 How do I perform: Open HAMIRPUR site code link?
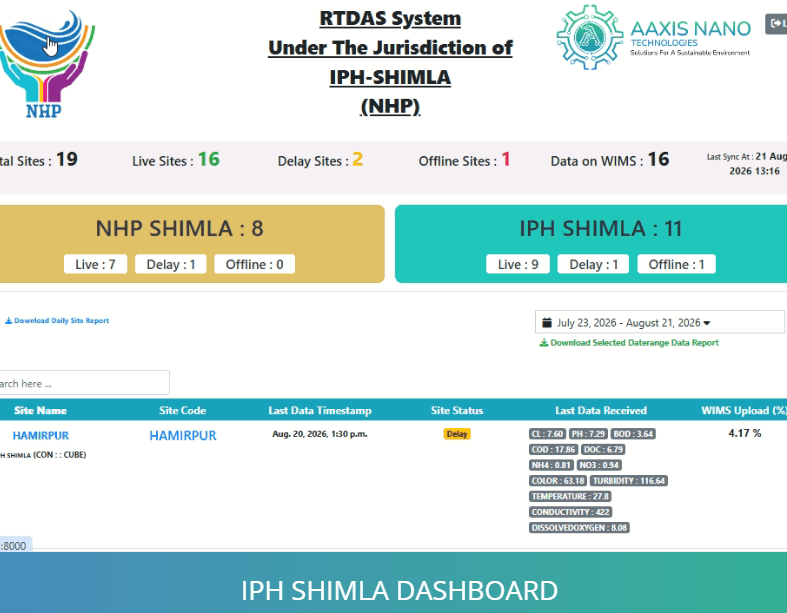(183, 435)
